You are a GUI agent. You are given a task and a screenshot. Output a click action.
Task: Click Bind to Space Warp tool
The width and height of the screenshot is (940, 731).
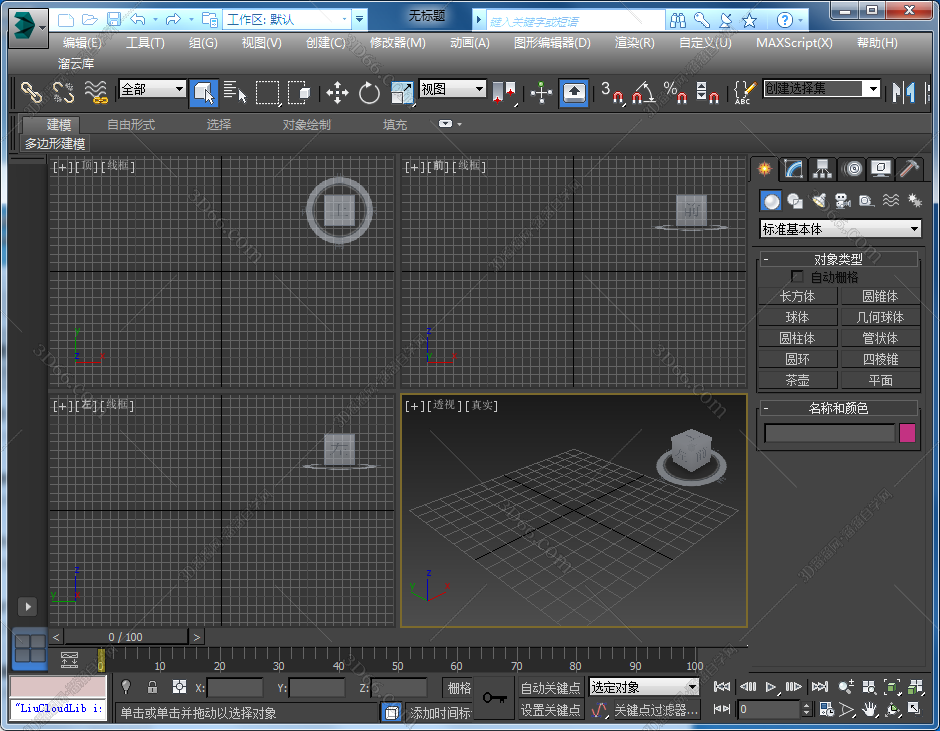coord(96,93)
